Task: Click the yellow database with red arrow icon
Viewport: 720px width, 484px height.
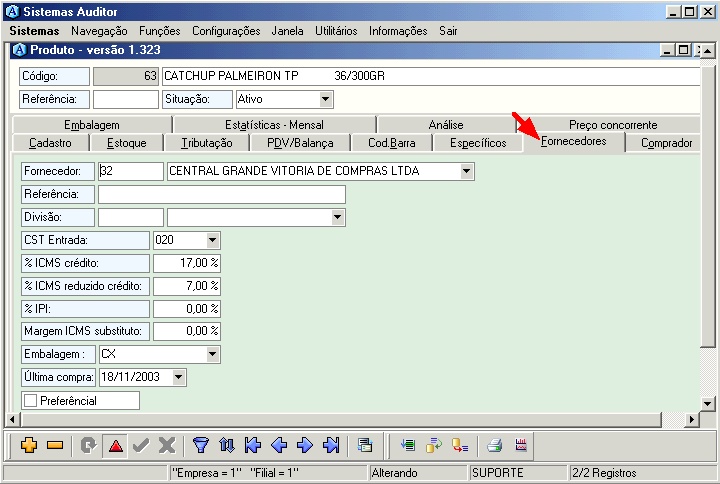Action: click(460, 445)
